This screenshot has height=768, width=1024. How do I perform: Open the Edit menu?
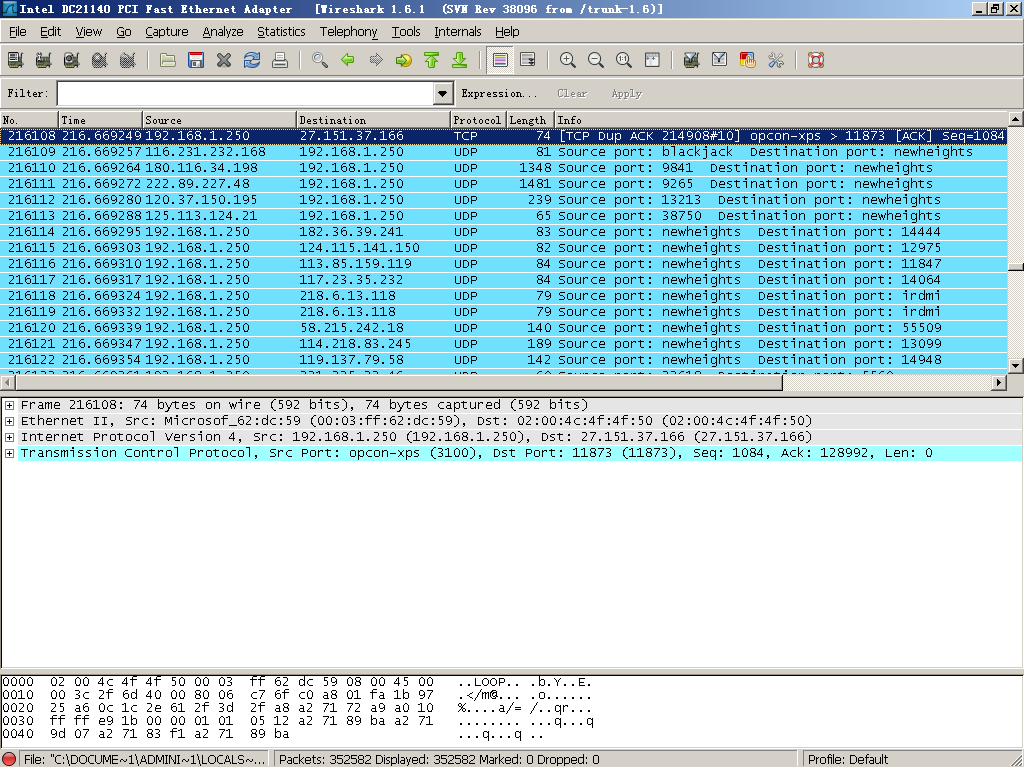[x=50, y=32]
